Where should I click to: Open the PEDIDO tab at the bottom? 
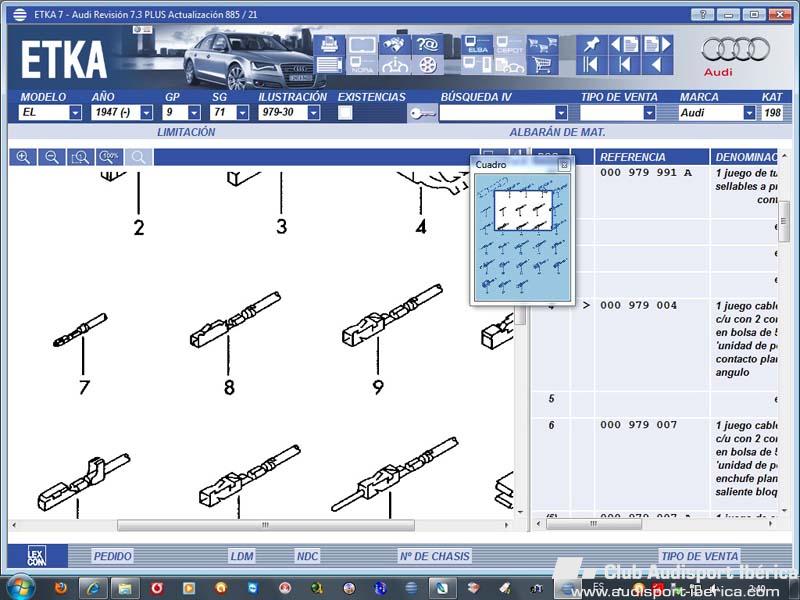112,556
